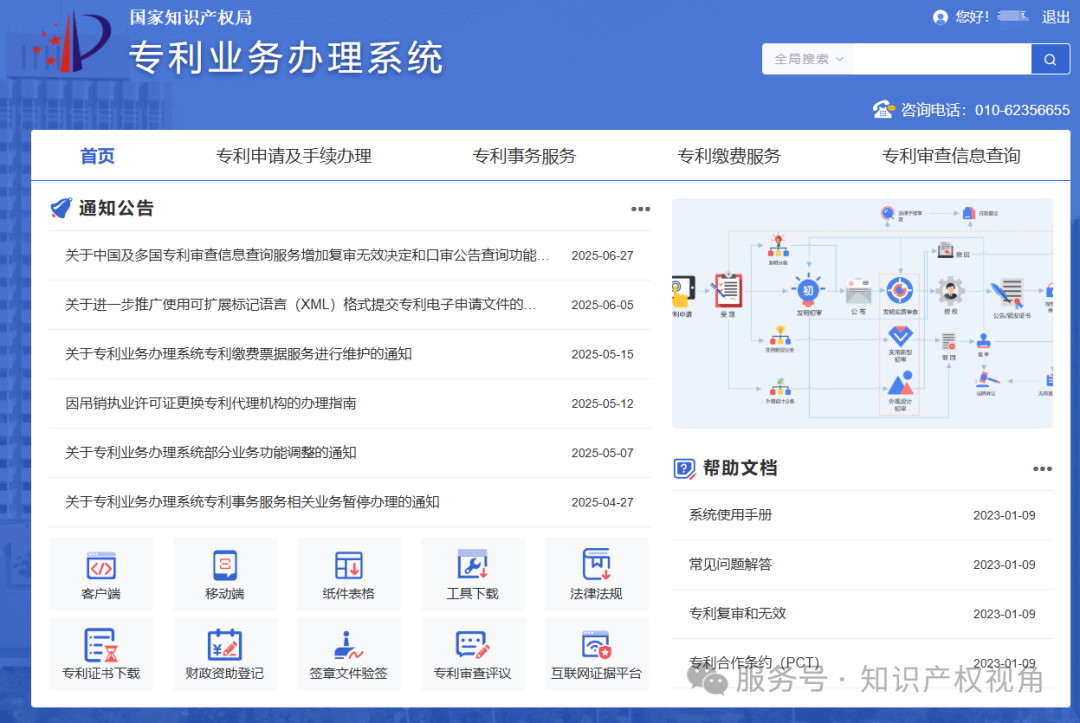Viewport: 1080px width, 723px height.
Task: Click the 互联网证据平台 evidence platform icon
Action: click(596, 653)
